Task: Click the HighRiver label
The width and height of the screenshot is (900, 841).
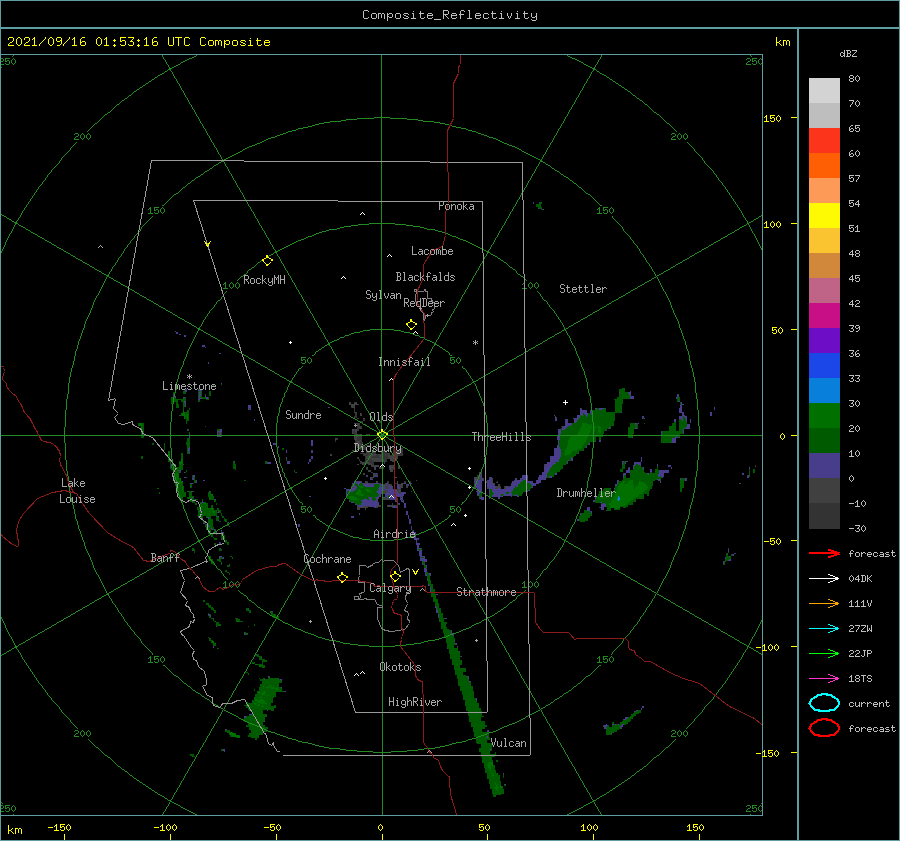Action: coord(415,702)
